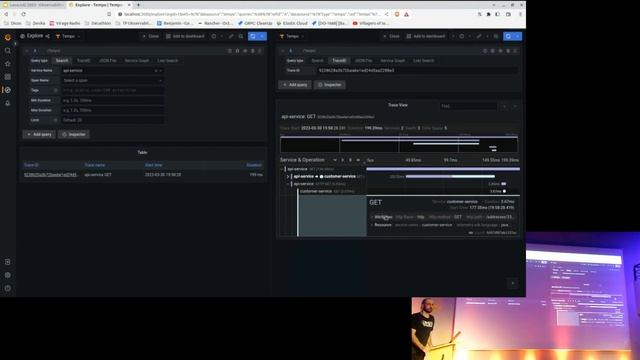Disable query A with the eye icon, left pane
This screenshot has height=360, width=640.
click(245, 51)
